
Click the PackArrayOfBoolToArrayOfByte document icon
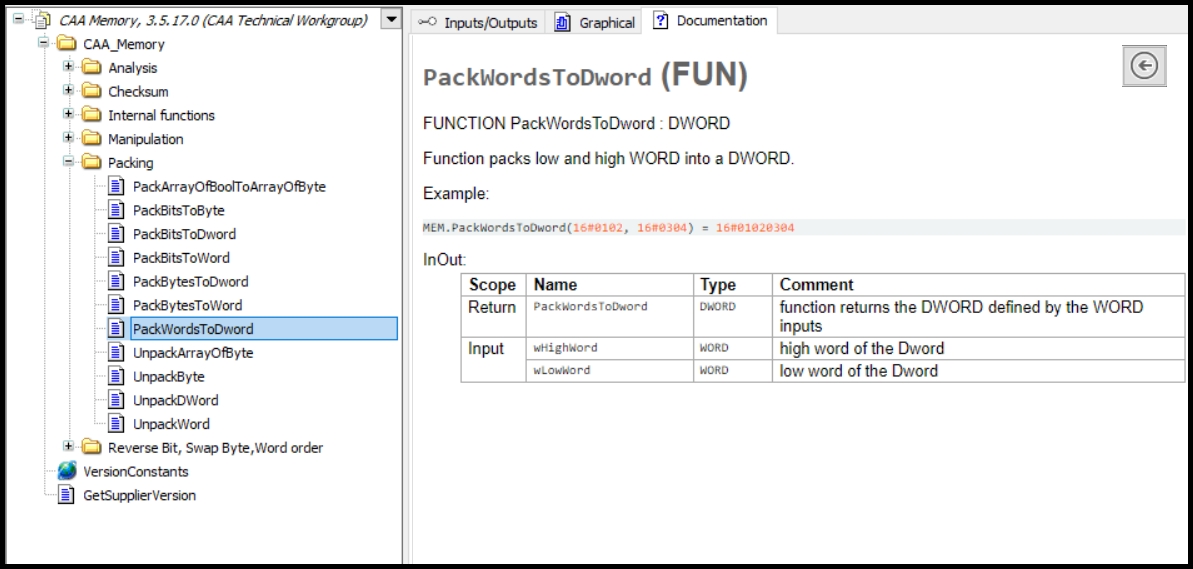tap(116, 186)
